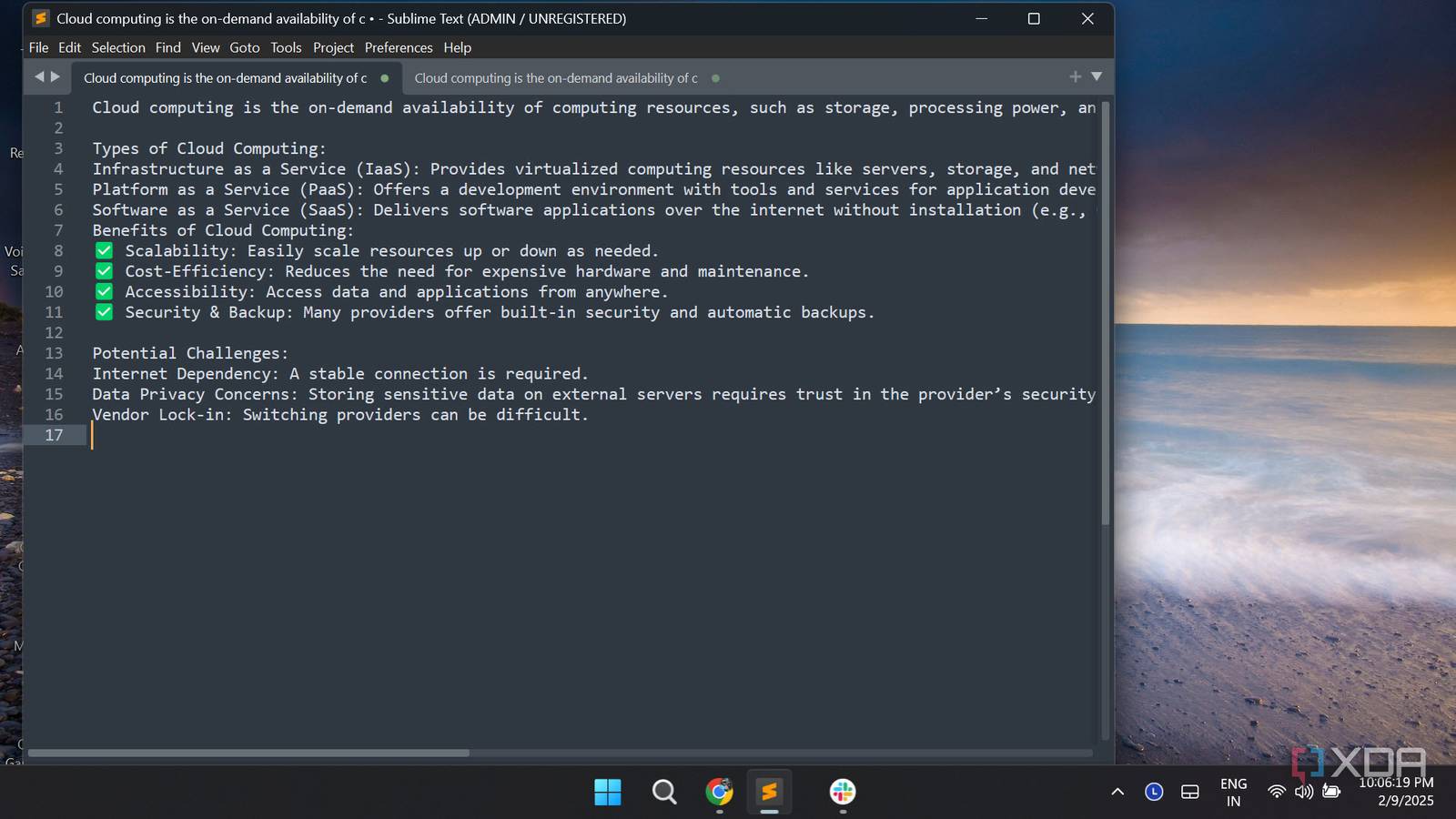Image resolution: width=1456 pixels, height=819 pixels.
Task: Click the Wi-Fi icon in the system tray
Action: click(x=1278, y=792)
